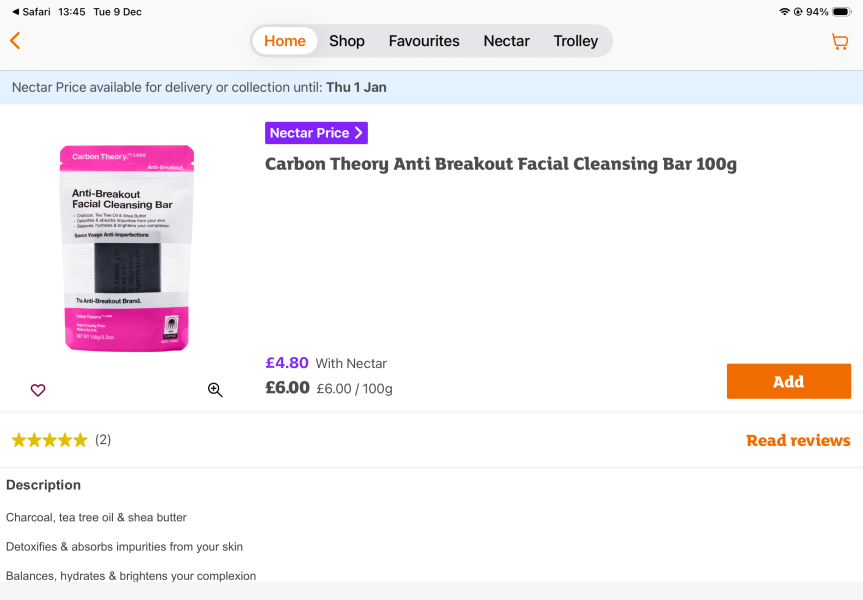Tap the battery status icon

(x=842, y=12)
